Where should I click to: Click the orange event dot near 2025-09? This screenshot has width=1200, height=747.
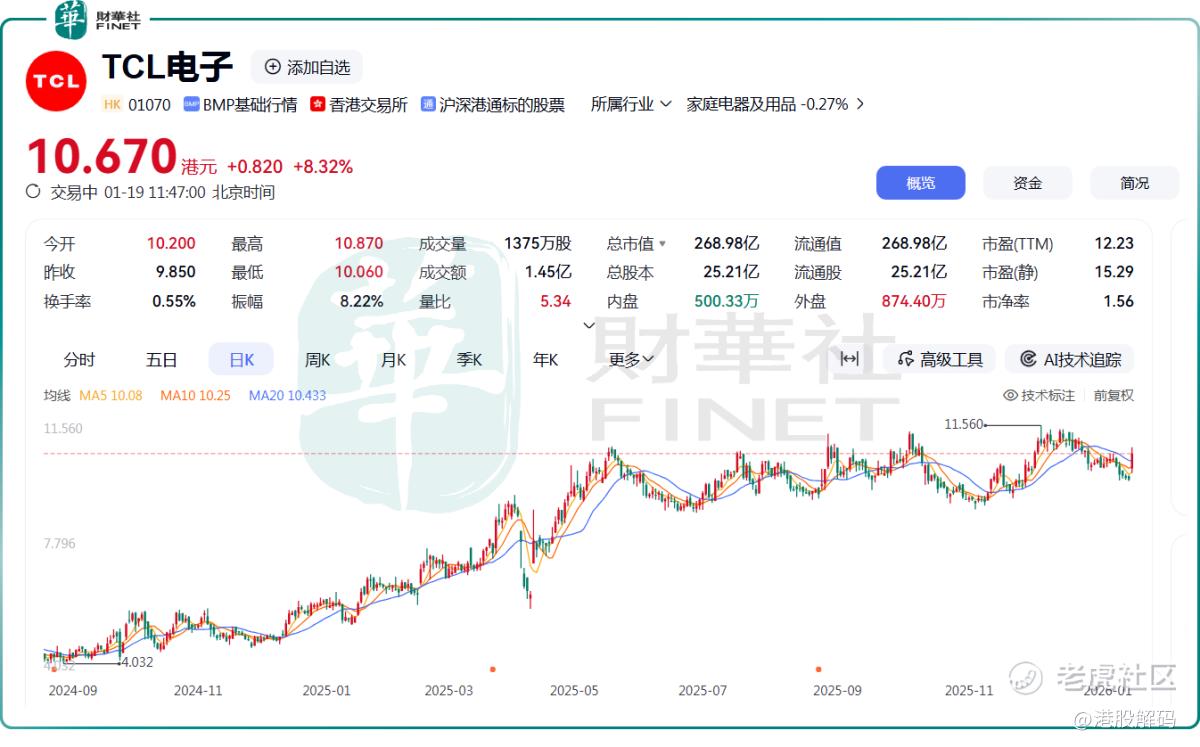point(818,669)
